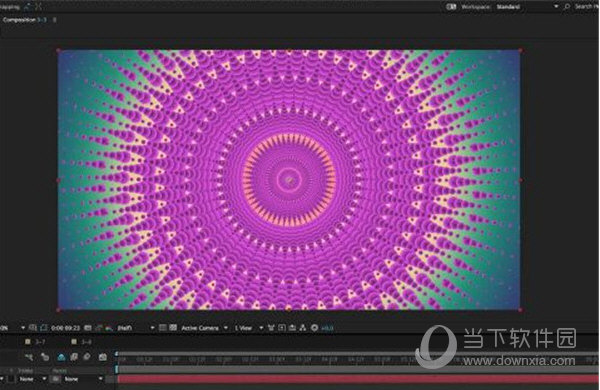Viewport: 600px width, 390px height.
Task: Open the (Half) resolution dropdown
Action: click(x=135, y=328)
